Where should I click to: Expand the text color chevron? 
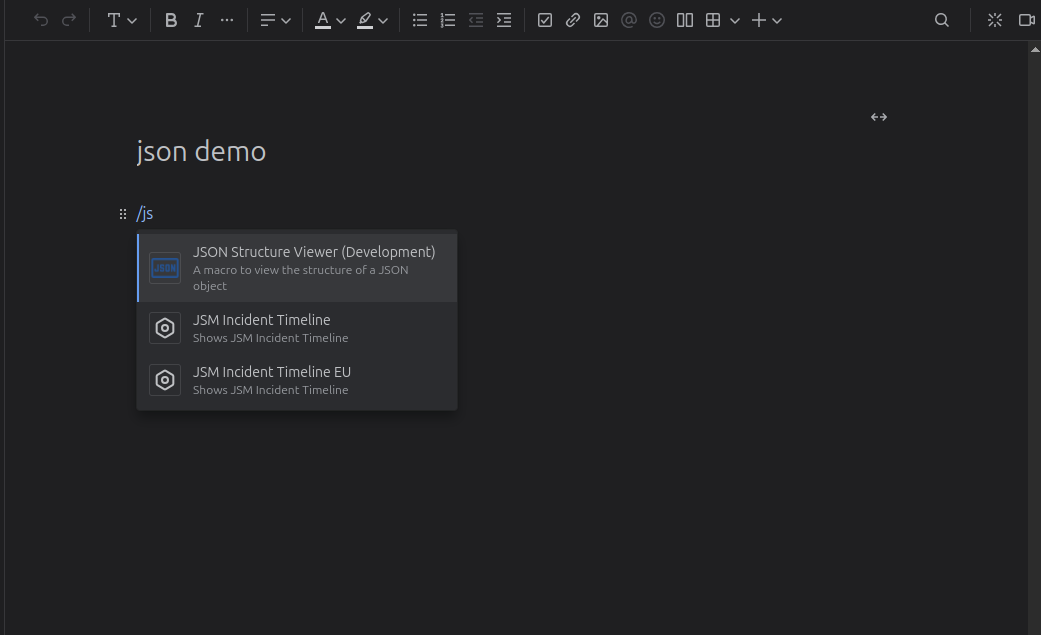coord(341,21)
